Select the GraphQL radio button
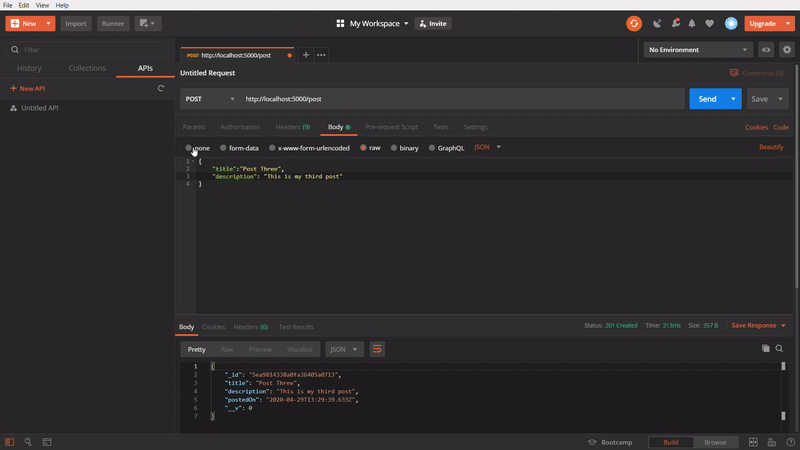 pos(432,148)
